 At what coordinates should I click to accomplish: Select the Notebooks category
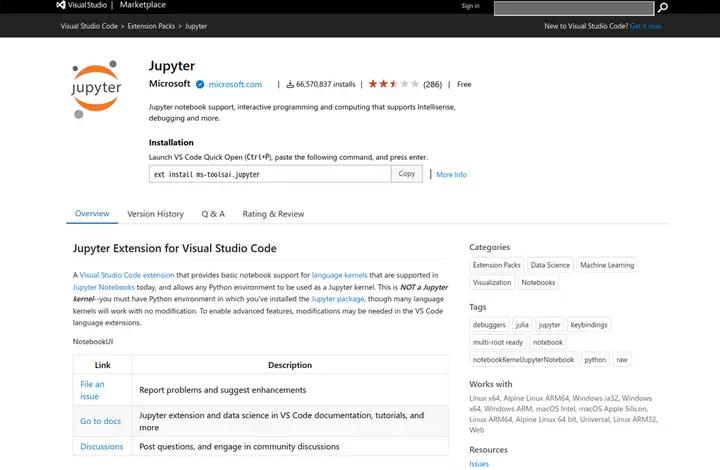pos(538,282)
